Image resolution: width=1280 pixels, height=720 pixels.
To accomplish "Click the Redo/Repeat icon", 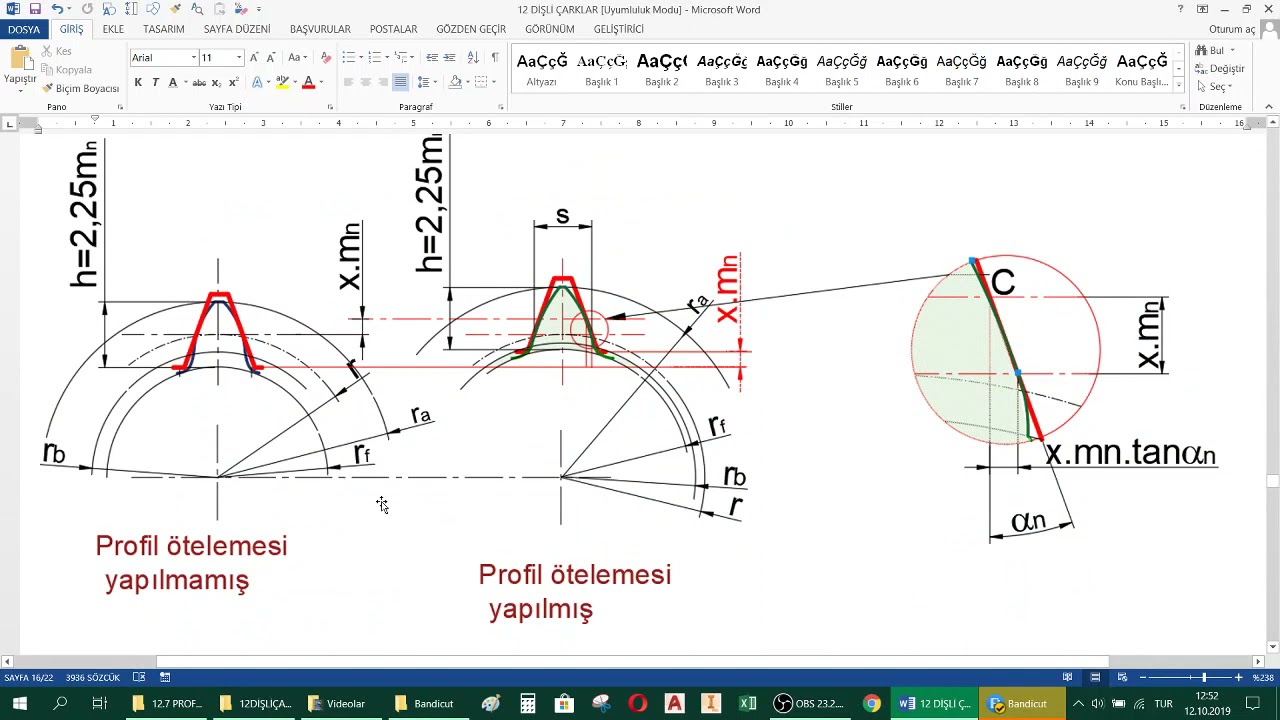I will click(x=88, y=9).
